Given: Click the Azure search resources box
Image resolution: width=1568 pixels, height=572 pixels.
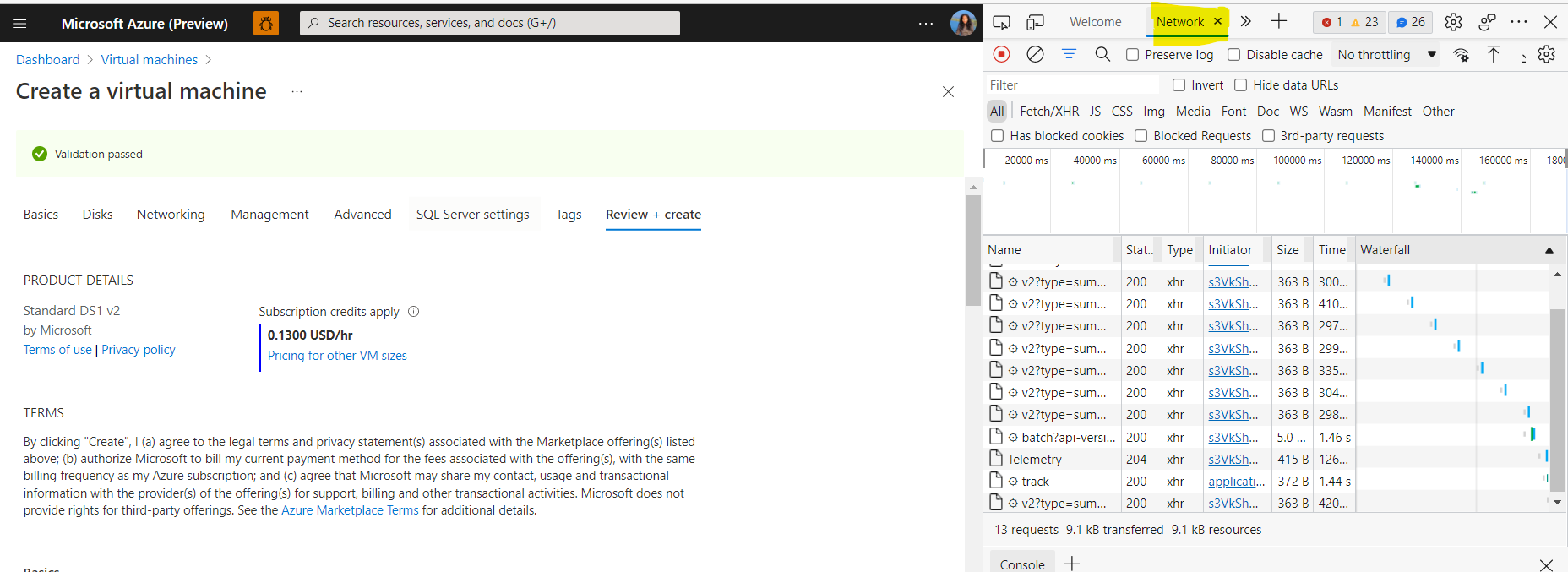Looking at the screenshot, I should [x=490, y=24].
